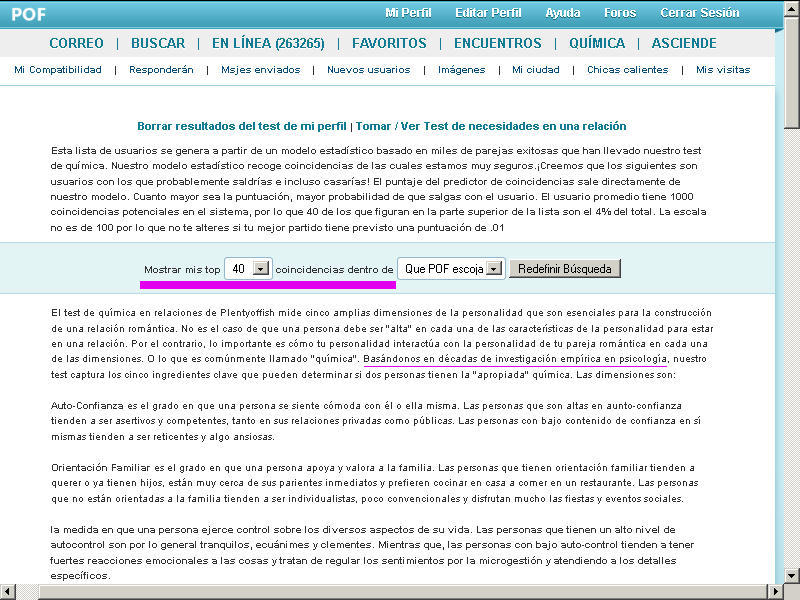Click the text 'coincidencias dentro de'
Viewport: 800px width, 600px height.
tap(335, 269)
